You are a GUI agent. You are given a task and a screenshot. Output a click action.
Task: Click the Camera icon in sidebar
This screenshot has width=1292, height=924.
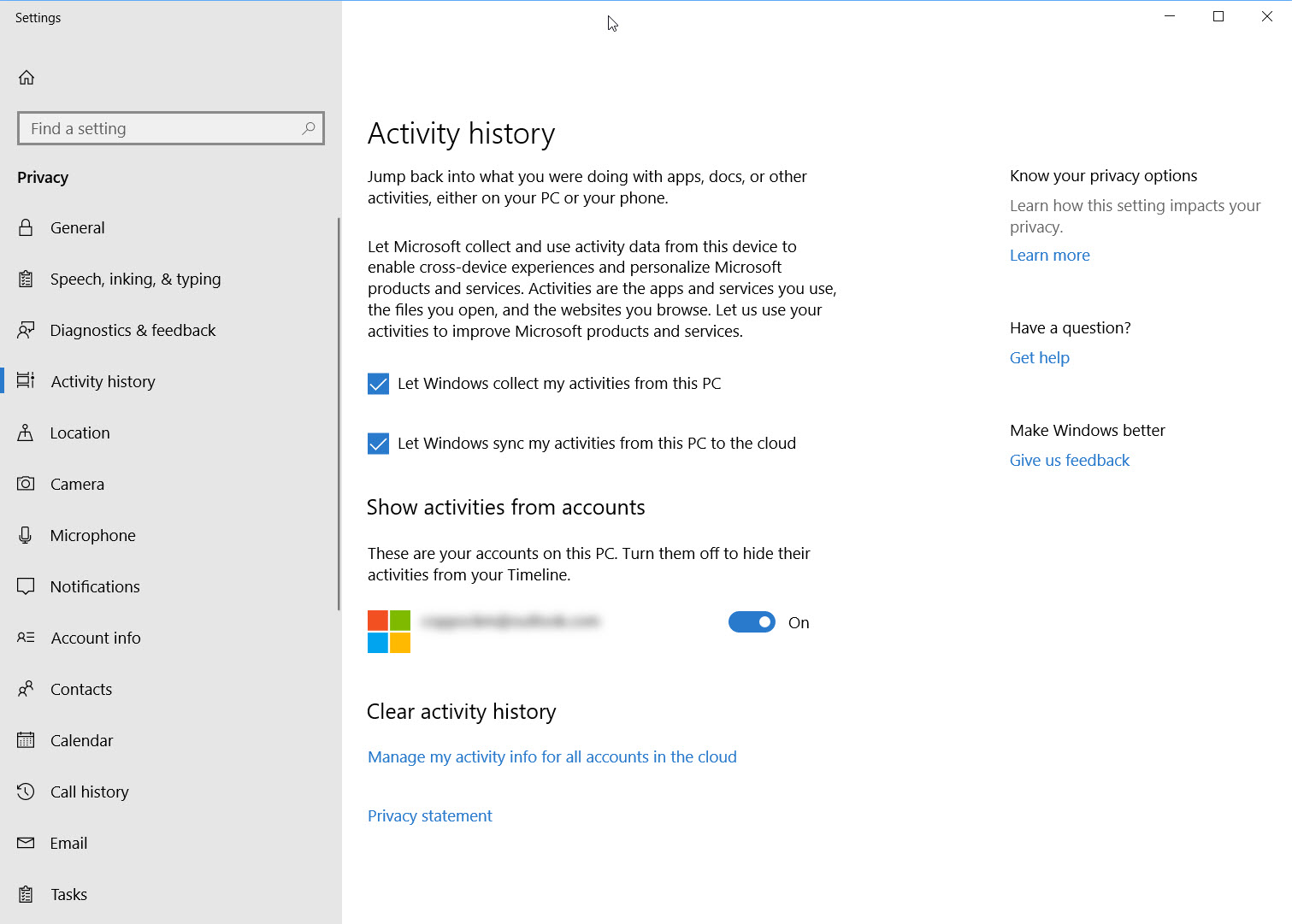point(26,484)
